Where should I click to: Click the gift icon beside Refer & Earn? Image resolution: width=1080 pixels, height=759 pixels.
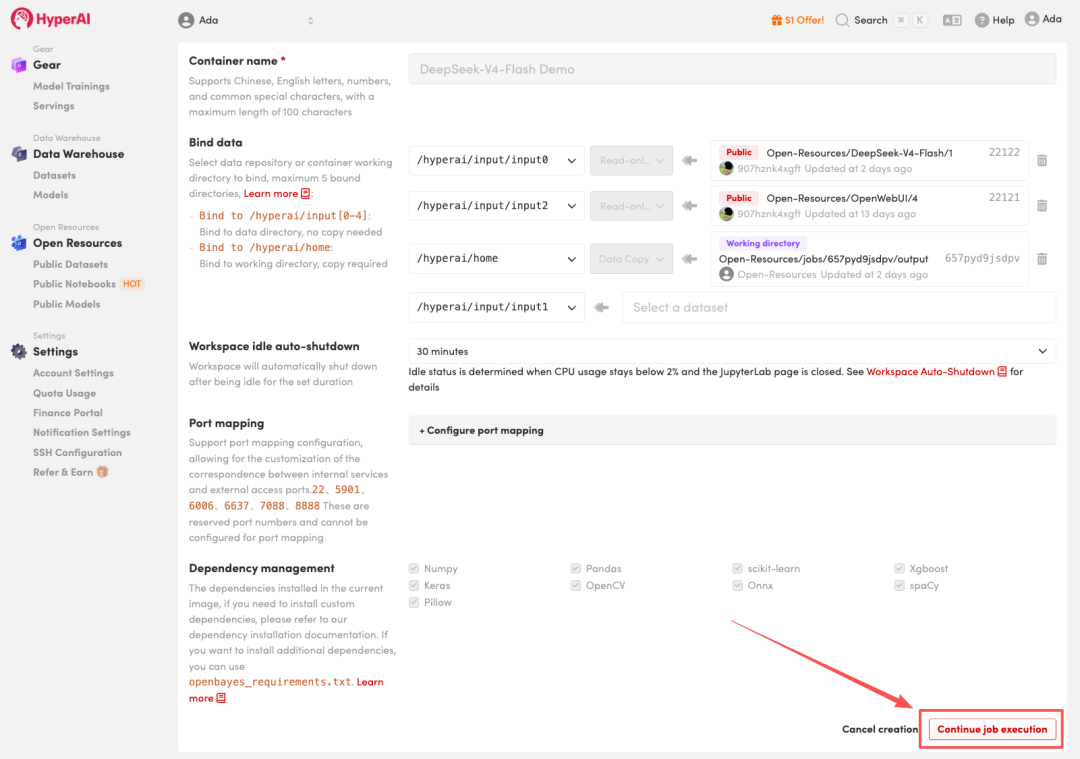click(103, 472)
